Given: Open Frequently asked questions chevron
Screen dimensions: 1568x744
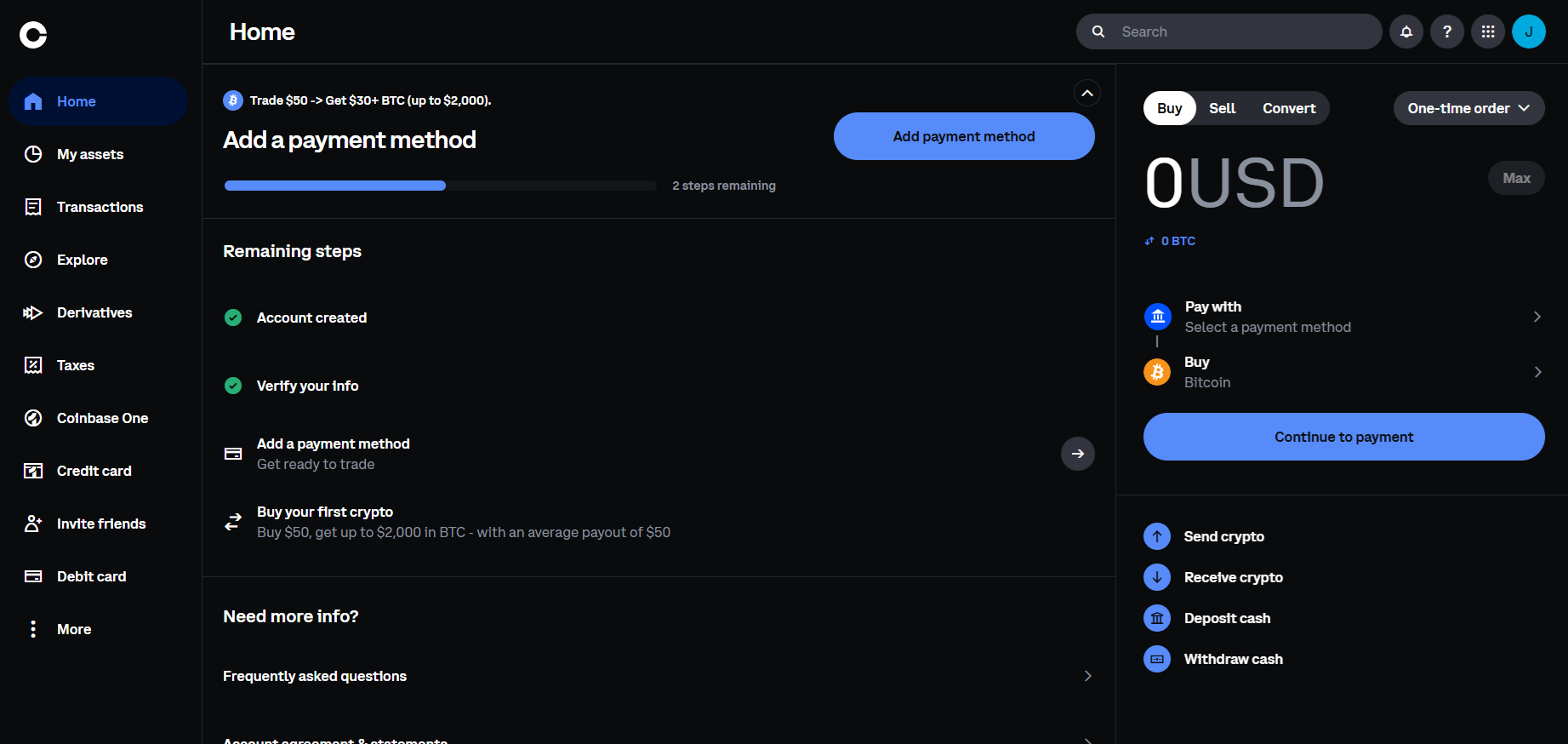Looking at the screenshot, I should [x=1088, y=676].
